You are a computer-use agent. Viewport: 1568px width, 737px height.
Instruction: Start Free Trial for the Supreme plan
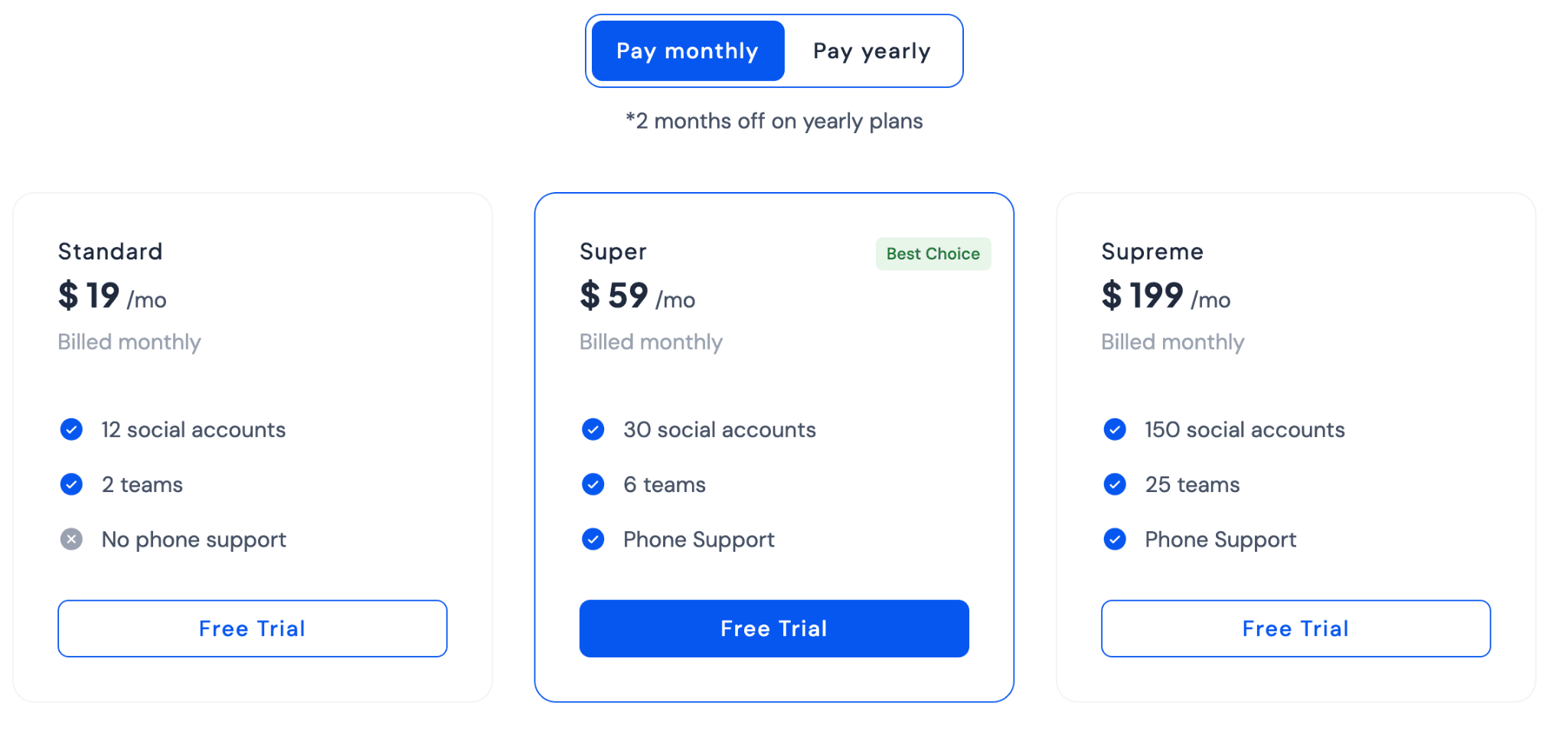click(x=1295, y=628)
